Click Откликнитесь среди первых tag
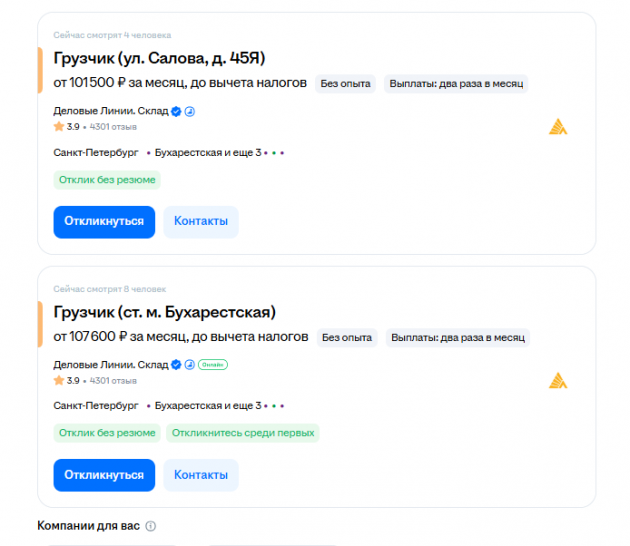The height and width of the screenshot is (546, 630). 243,433
